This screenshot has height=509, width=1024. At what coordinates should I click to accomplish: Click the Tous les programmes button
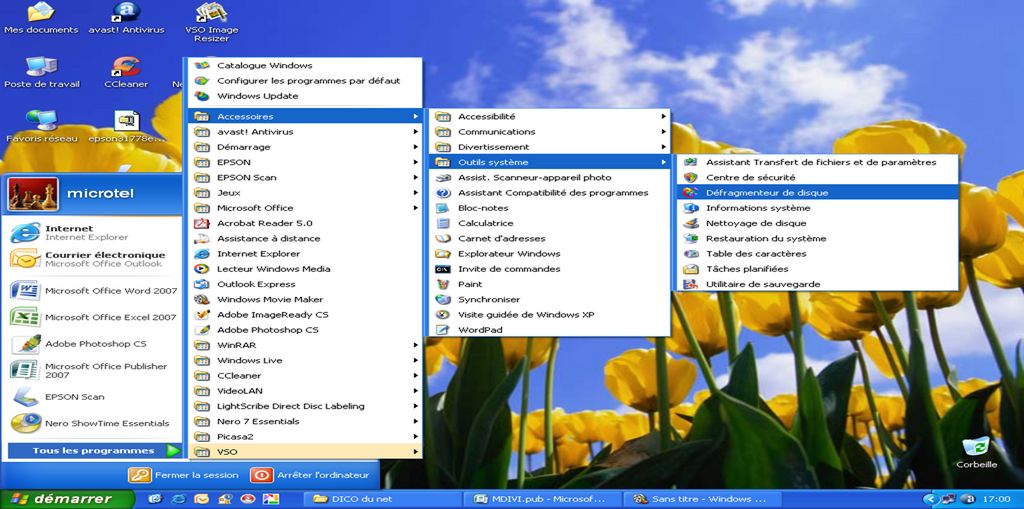[x=94, y=451]
